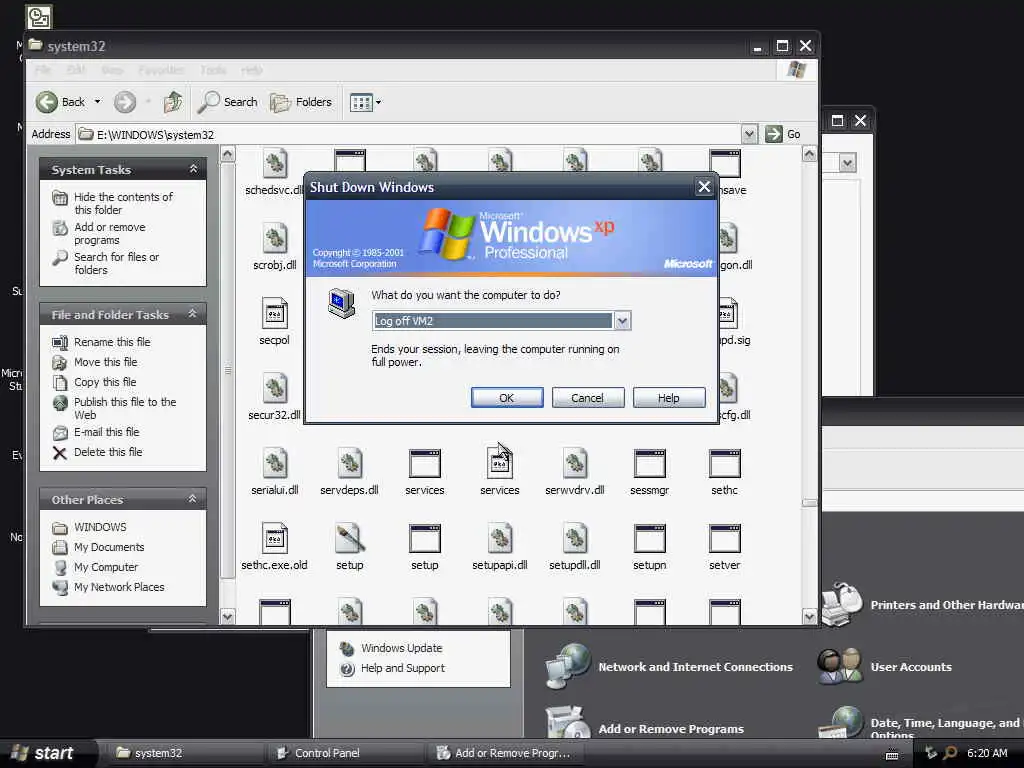
Task: Click Hide the contents of this folder
Action: click(x=123, y=203)
